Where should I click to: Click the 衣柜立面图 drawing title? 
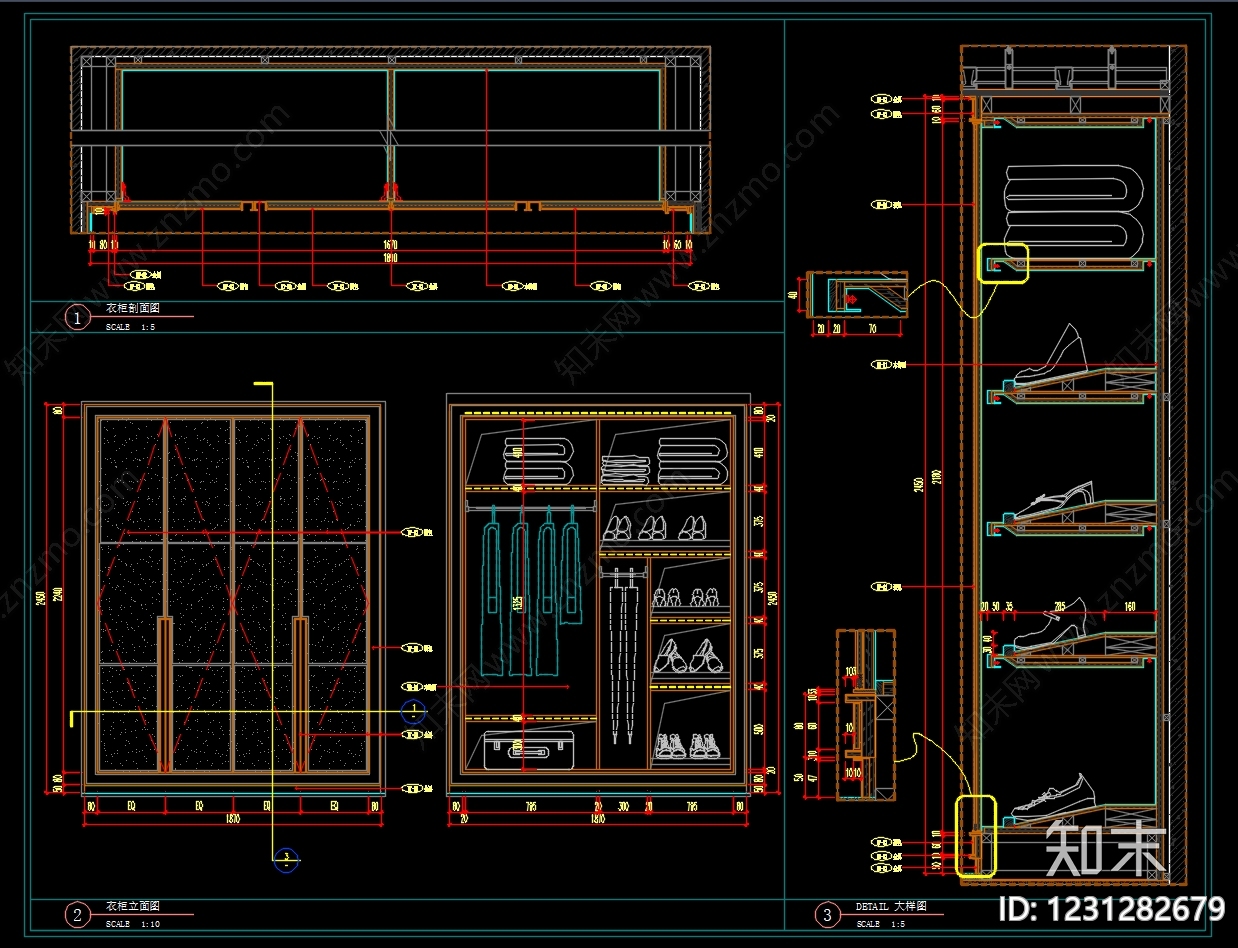[133, 906]
